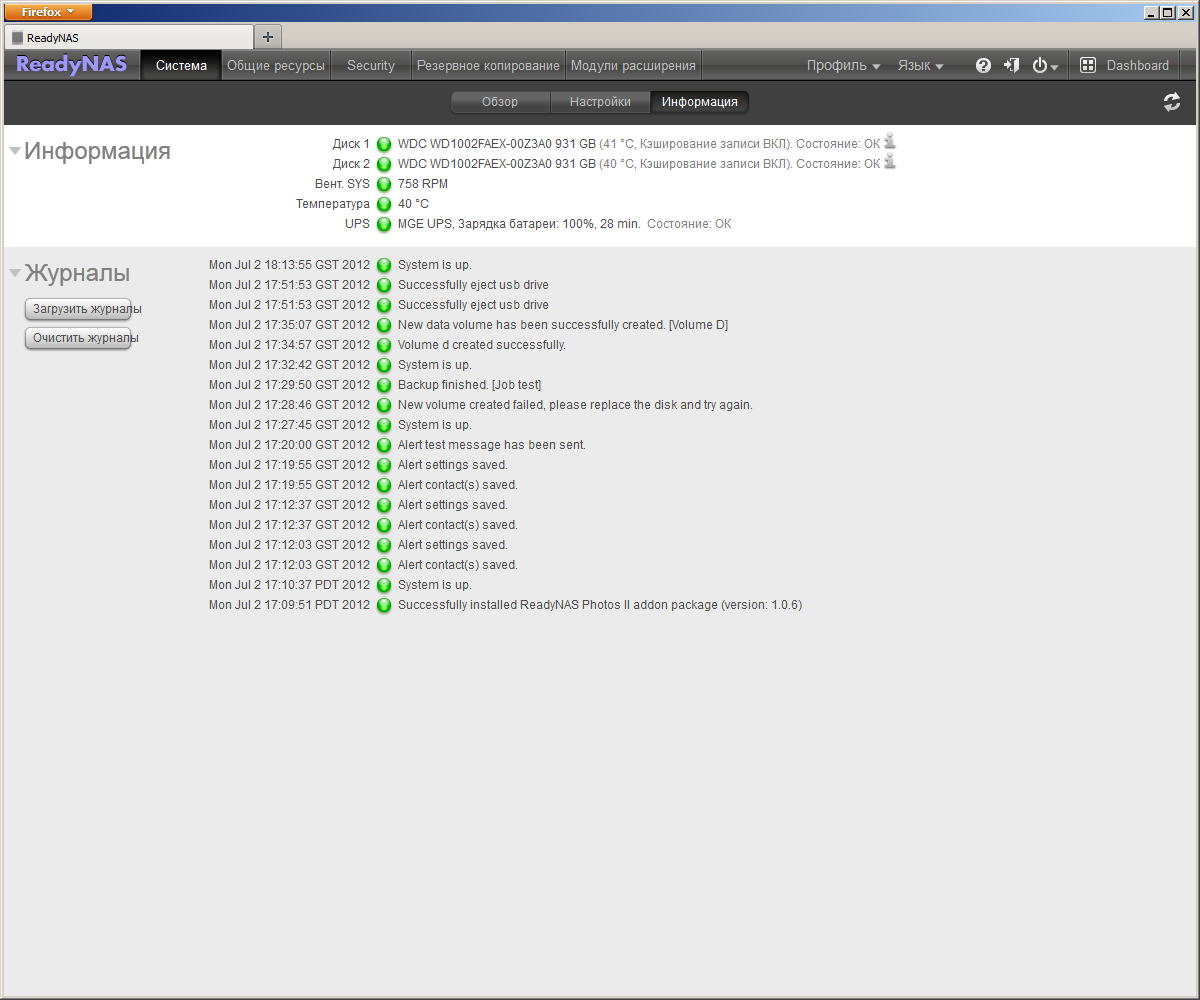Screen dimensions: 1200x1000
Task: Open the Резервное копирование tab
Action: 488,65
